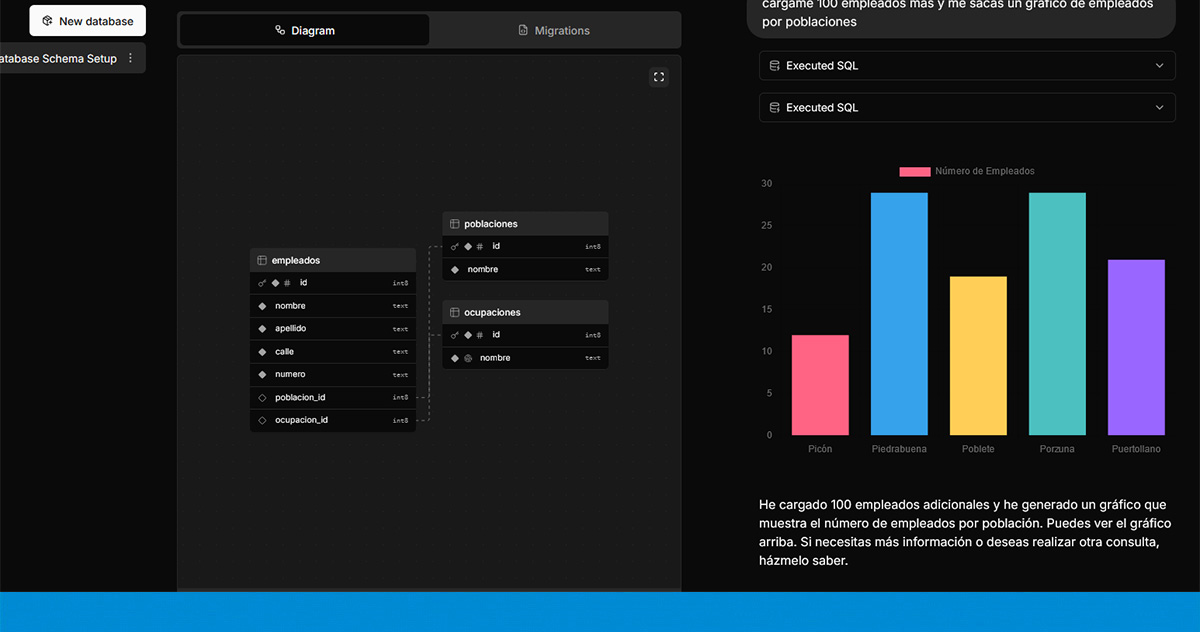This screenshot has width=1200, height=632.
Task: Click the fullscreen icon in the diagram canvas
Action: (x=658, y=77)
